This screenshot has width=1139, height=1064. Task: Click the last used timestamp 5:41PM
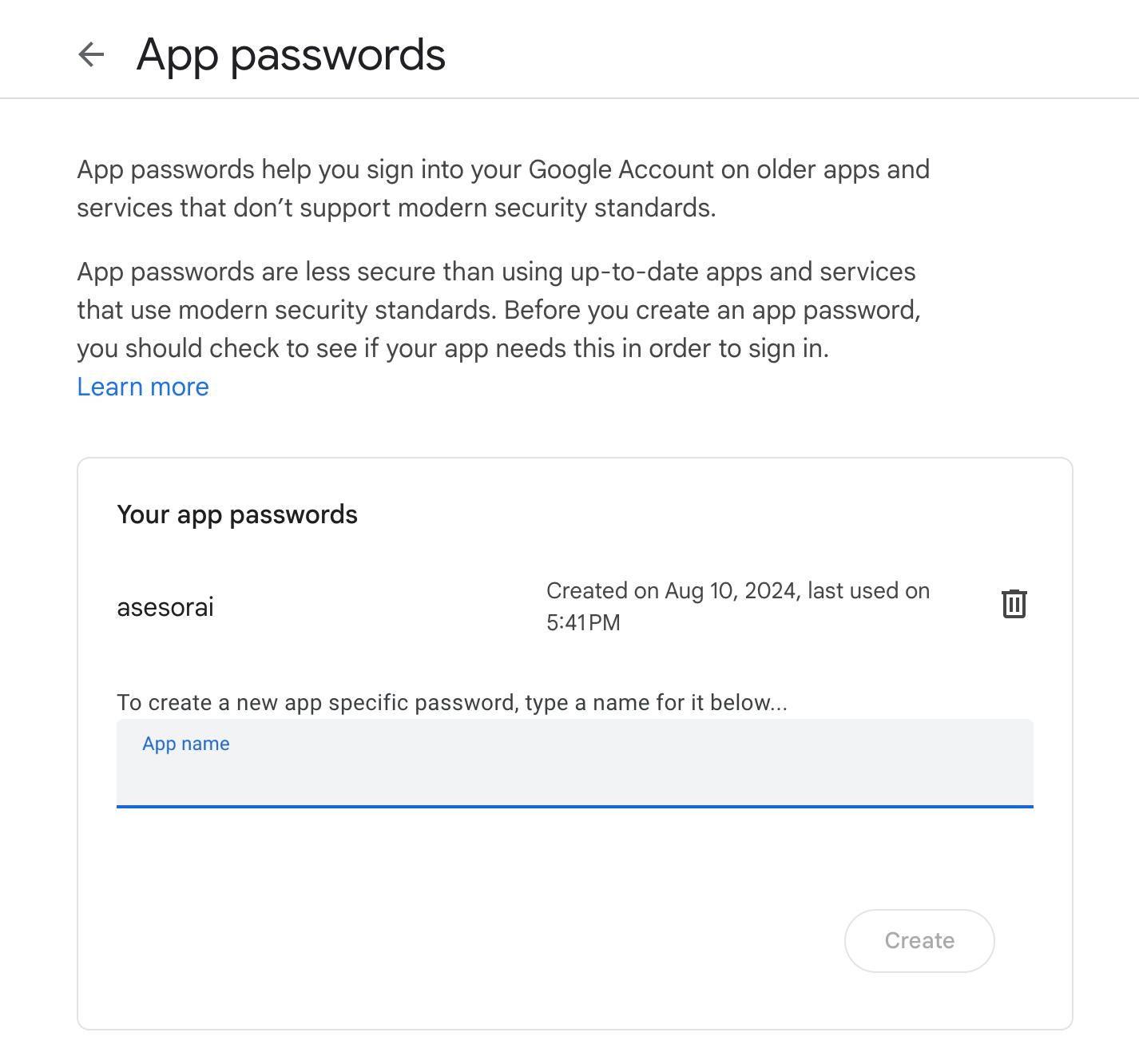click(585, 623)
